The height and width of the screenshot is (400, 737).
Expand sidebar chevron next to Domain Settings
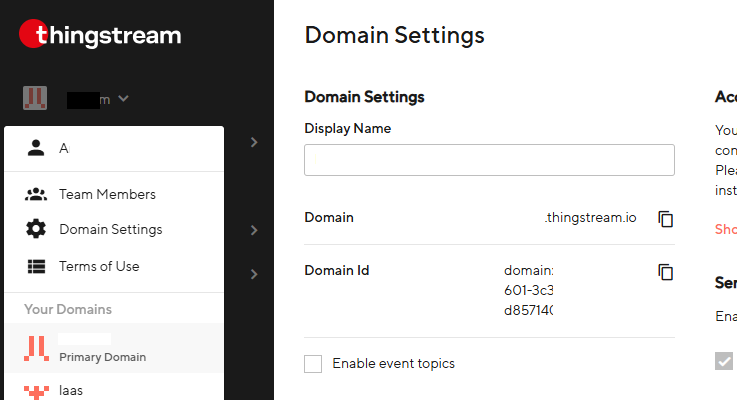254,230
